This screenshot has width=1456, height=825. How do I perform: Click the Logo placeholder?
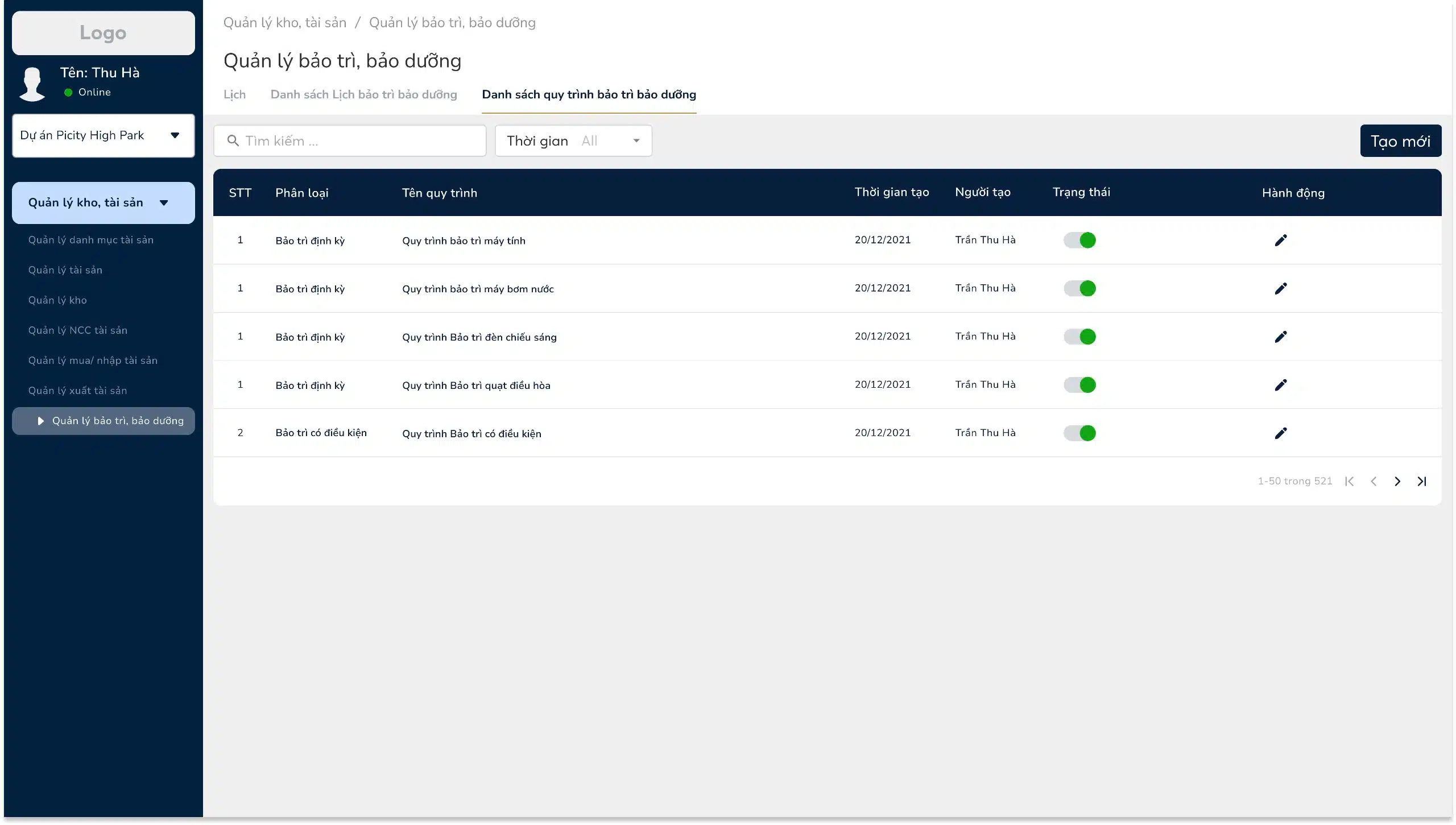point(104,33)
